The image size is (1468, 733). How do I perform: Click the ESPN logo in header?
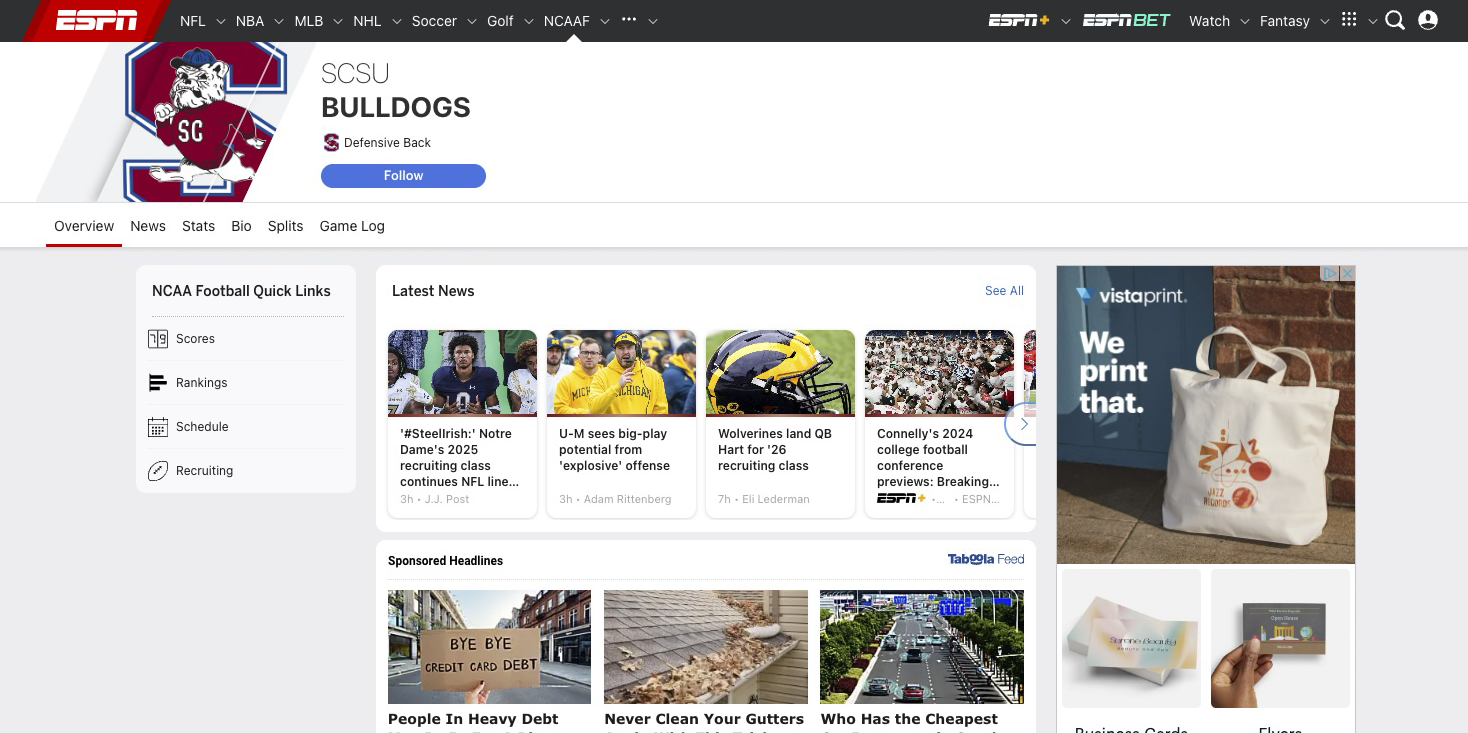(96, 20)
